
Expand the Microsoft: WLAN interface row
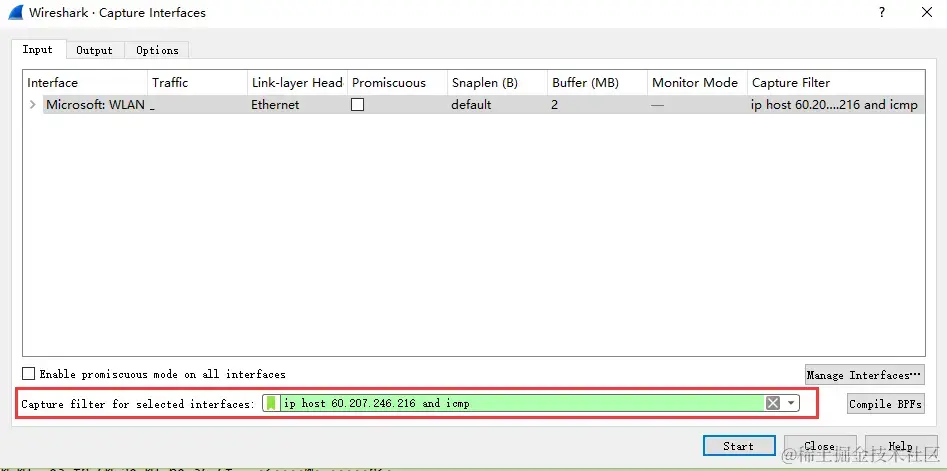33,104
